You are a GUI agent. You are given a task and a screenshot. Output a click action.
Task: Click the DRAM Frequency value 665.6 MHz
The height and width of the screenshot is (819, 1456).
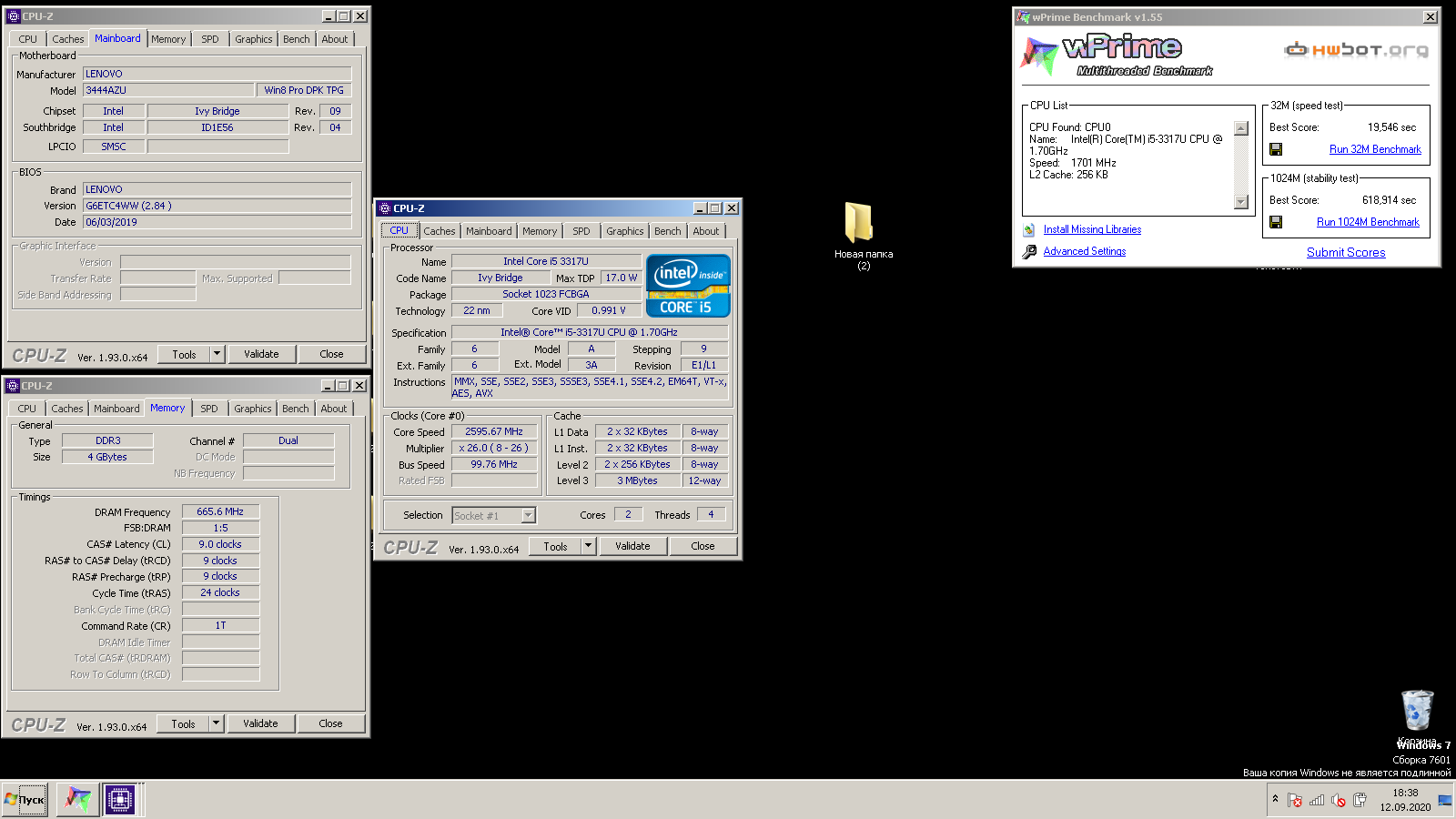[220, 511]
